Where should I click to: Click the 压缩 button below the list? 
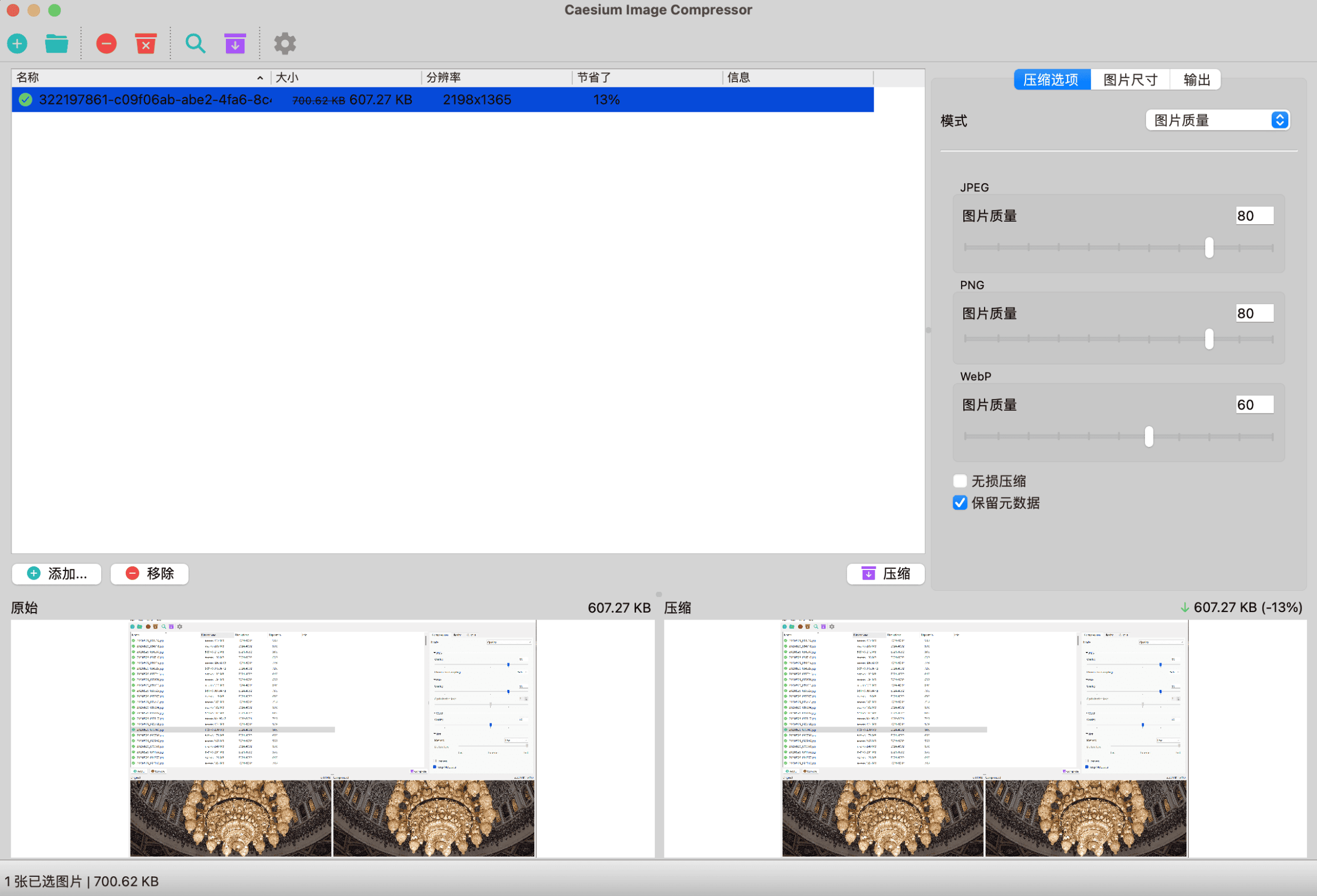point(886,574)
